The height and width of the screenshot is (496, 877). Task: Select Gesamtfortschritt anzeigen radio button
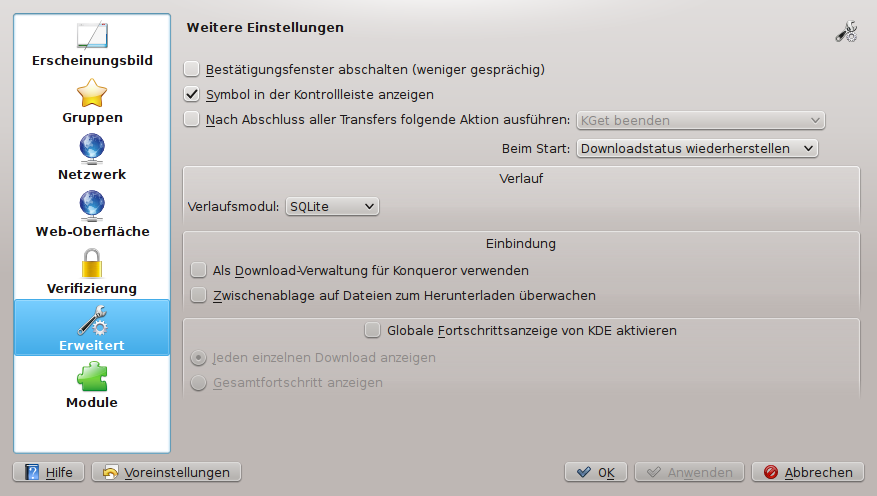point(198,382)
